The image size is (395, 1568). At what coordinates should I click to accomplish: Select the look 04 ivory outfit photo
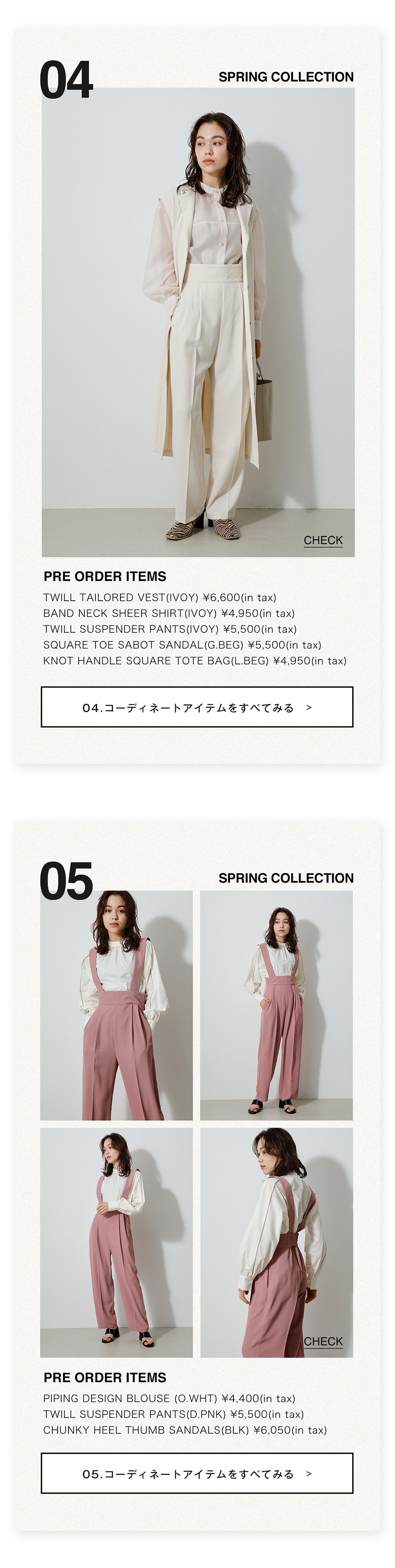pyautogui.click(x=198, y=322)
